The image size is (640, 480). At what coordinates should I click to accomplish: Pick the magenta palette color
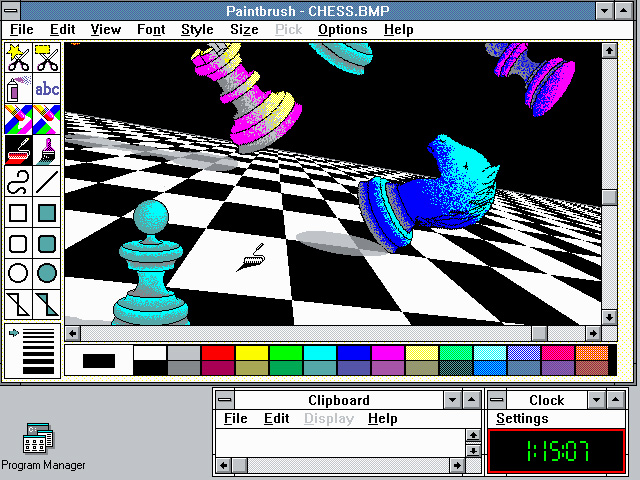pyautogui.click(x=388, y=353)
